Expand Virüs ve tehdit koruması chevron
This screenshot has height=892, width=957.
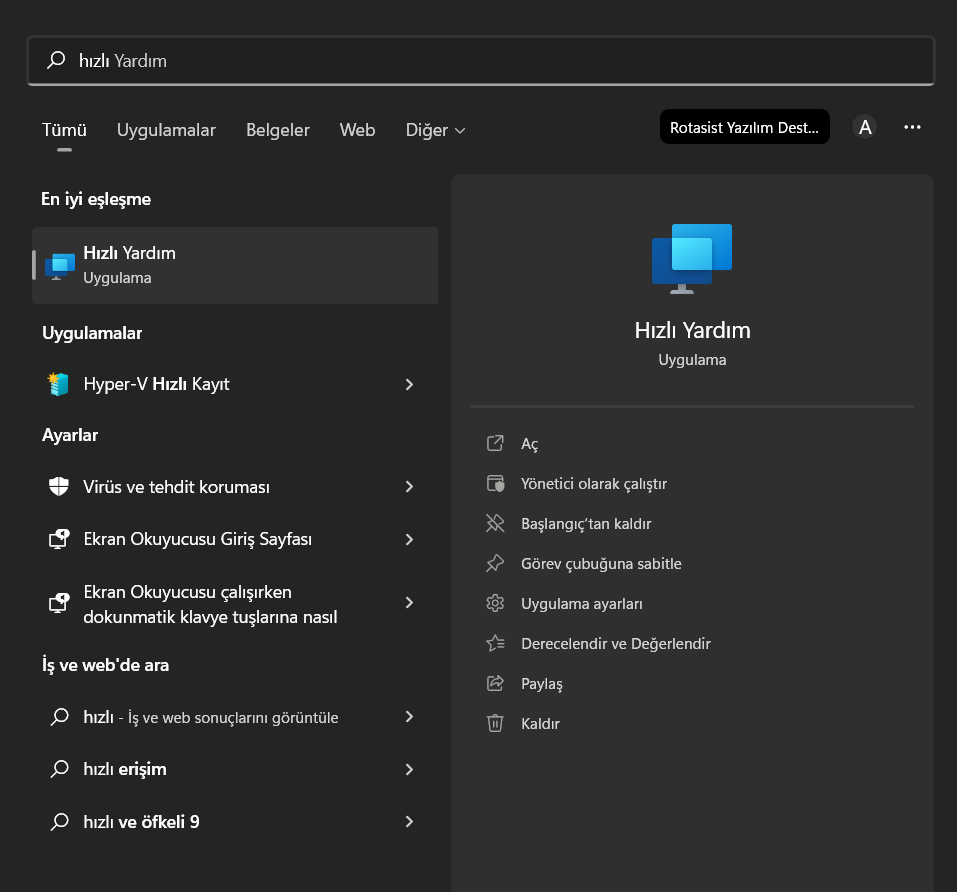click(410, 487)
